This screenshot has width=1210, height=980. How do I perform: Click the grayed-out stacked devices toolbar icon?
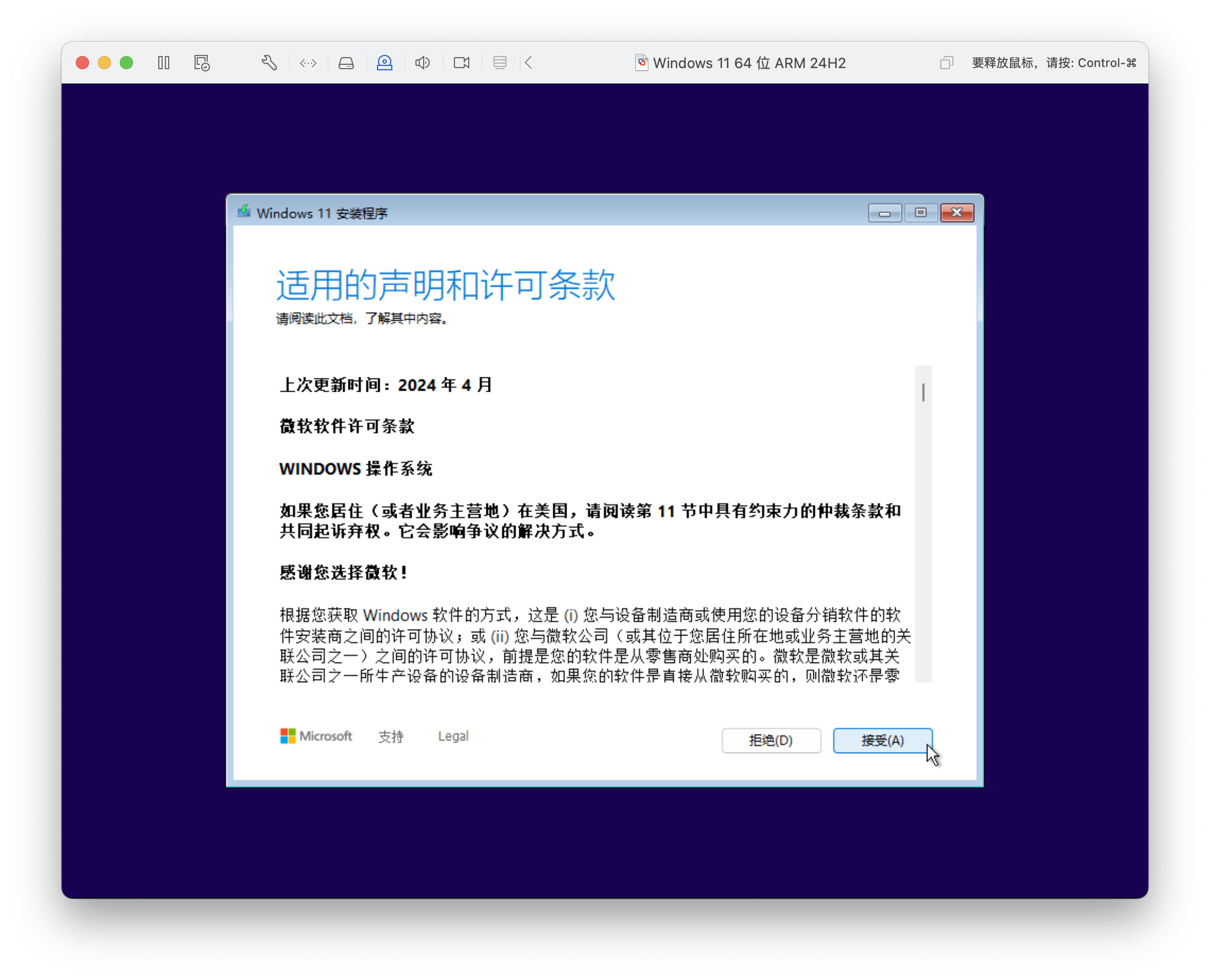(x=499, y=63)
